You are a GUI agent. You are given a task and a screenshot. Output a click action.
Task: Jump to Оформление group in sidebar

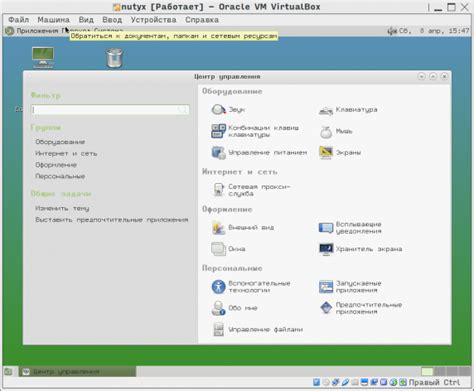pos(56,165)
